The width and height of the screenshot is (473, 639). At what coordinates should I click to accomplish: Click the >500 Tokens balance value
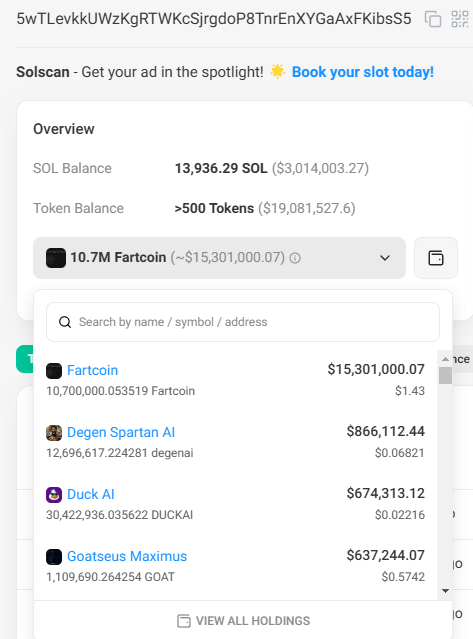pyautogui.click(x=214, y=208)
